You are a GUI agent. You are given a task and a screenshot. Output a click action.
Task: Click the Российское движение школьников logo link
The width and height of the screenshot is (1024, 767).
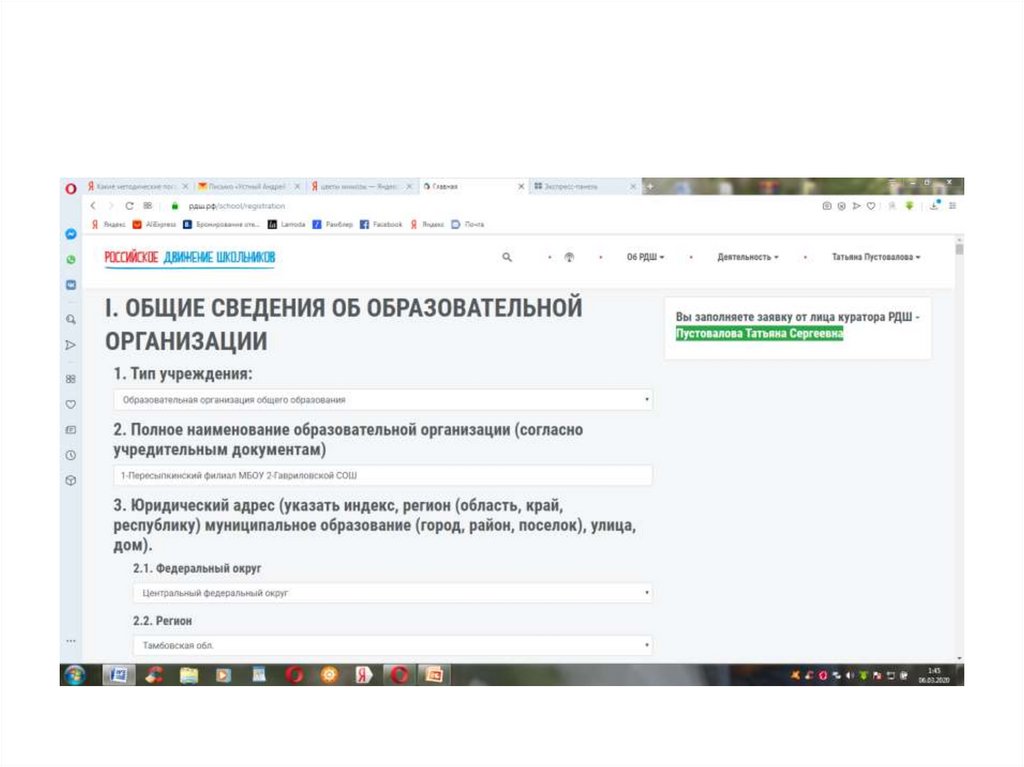pyautogui.click(x=190, y=258)
